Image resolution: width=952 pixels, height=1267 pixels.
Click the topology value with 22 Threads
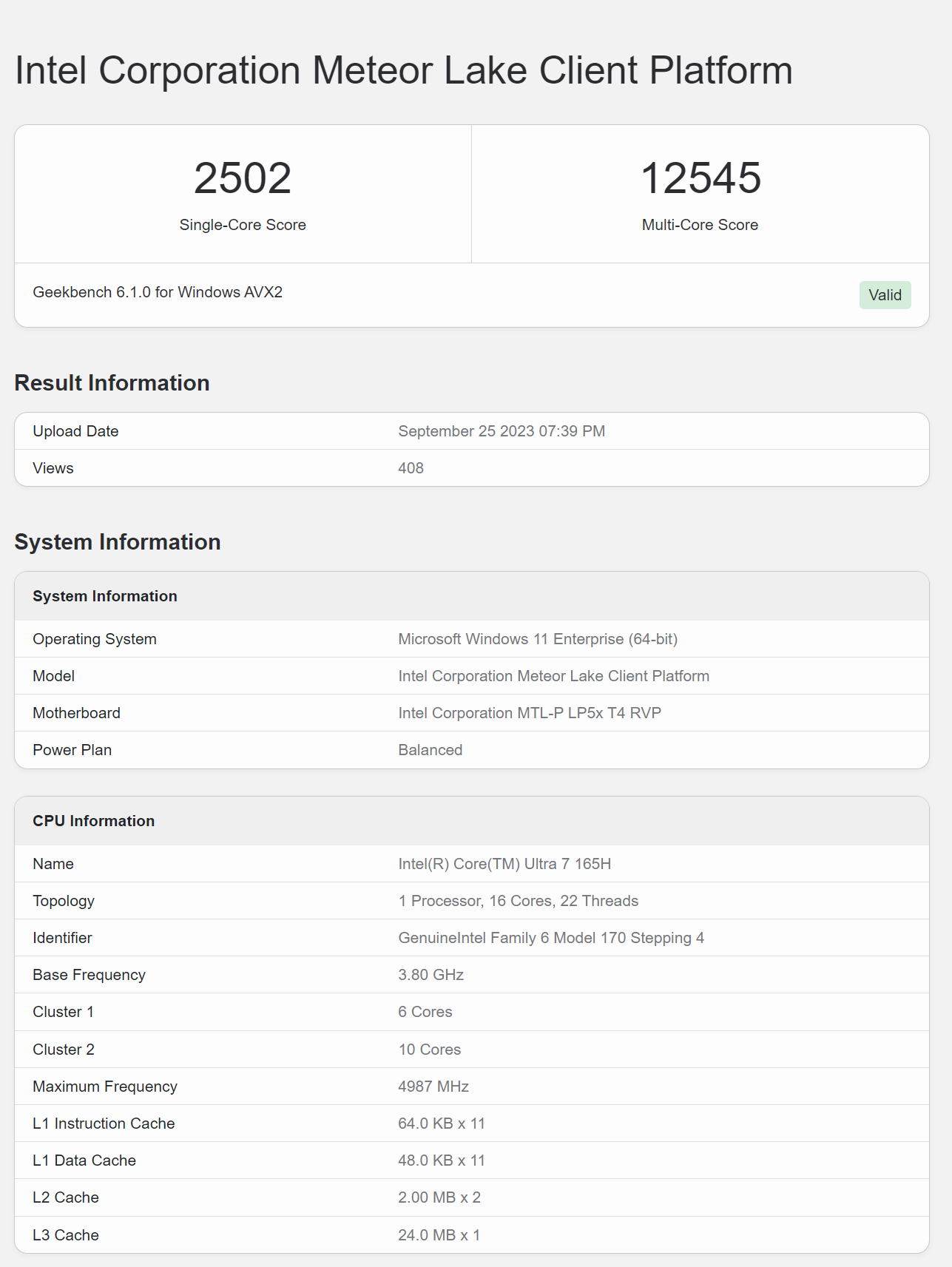coord(518,901)
